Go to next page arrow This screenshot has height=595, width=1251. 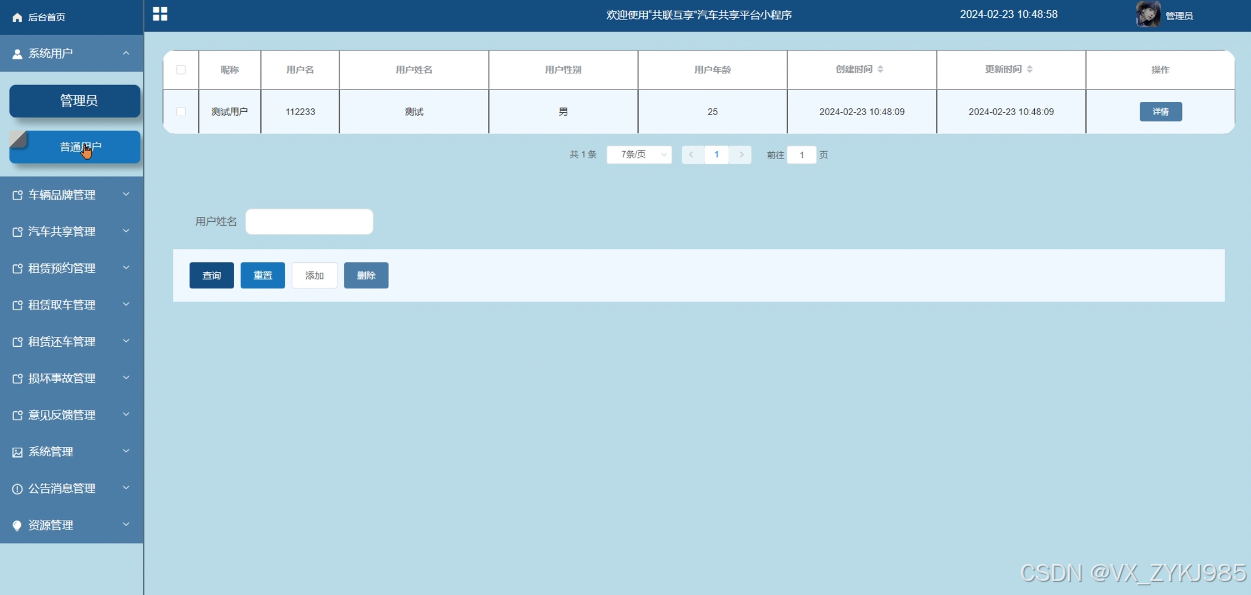[x=741, y=155]
